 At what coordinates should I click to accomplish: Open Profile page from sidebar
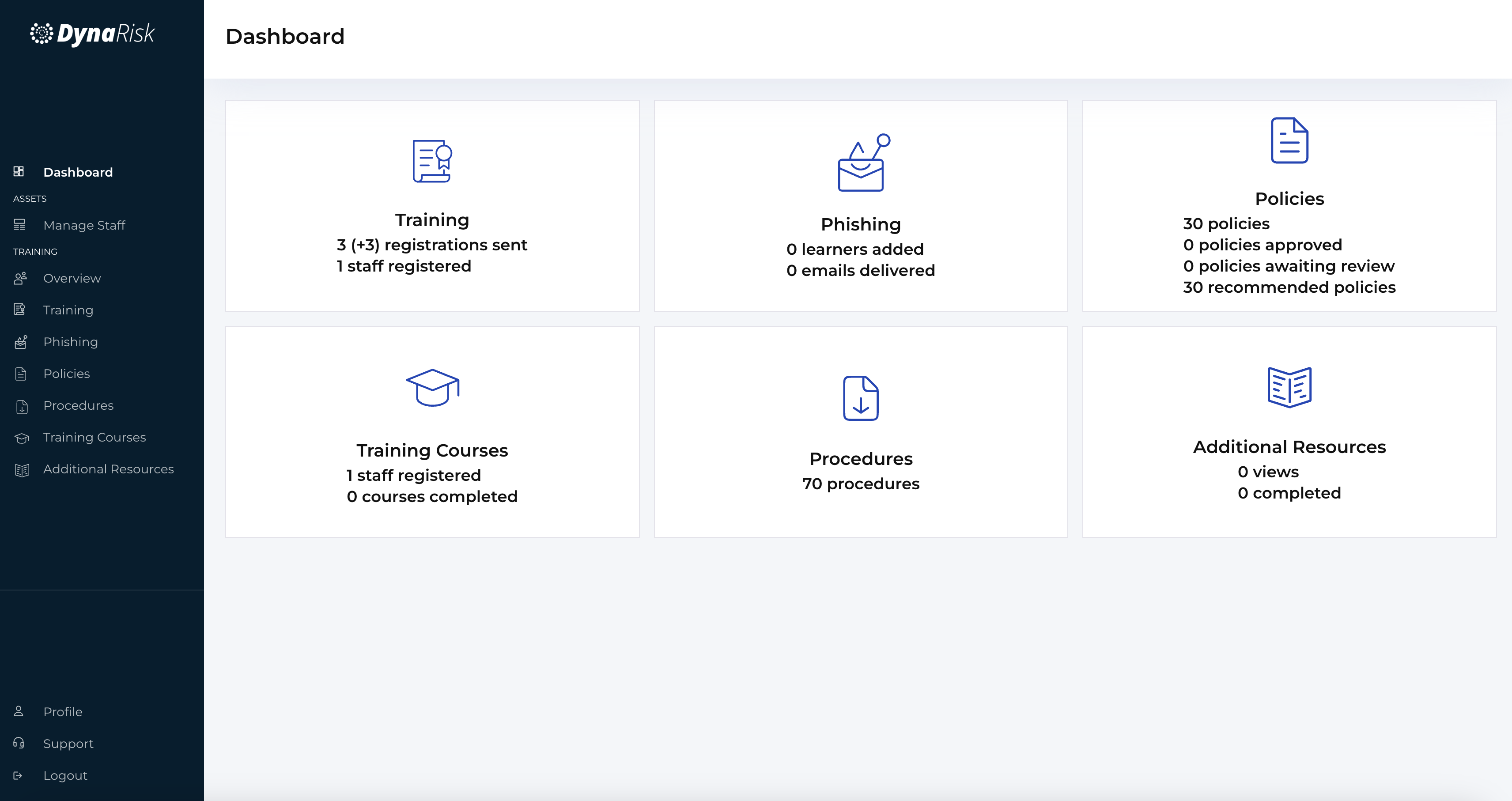(x=62, y=711)
